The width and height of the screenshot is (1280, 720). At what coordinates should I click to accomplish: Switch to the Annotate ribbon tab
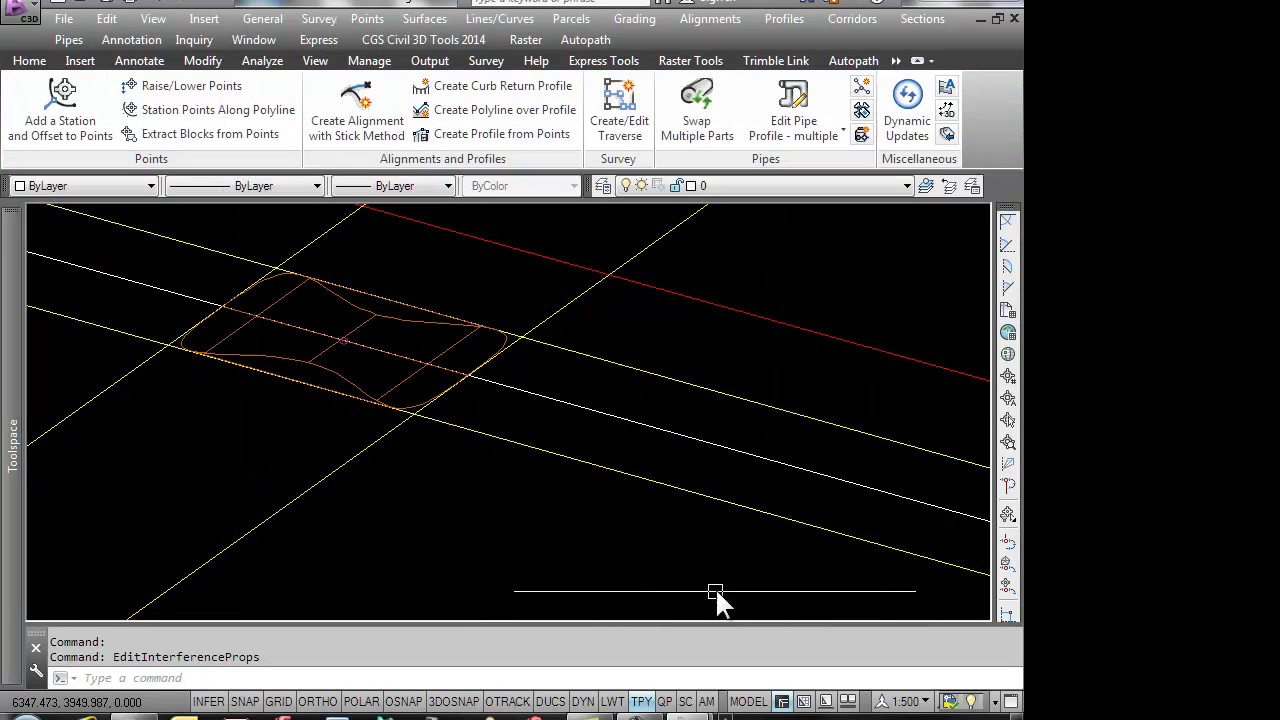click(x=139, y=61)
